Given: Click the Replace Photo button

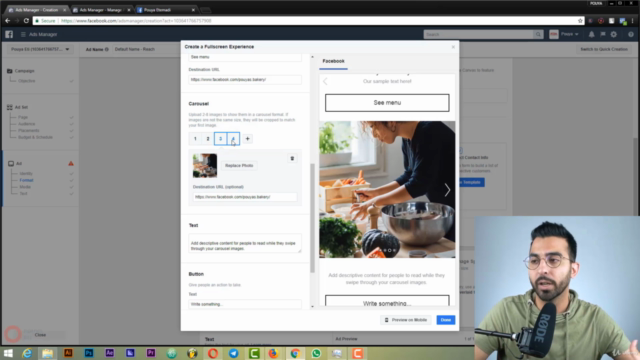Looking at the screenshot, I should (239, 165).
